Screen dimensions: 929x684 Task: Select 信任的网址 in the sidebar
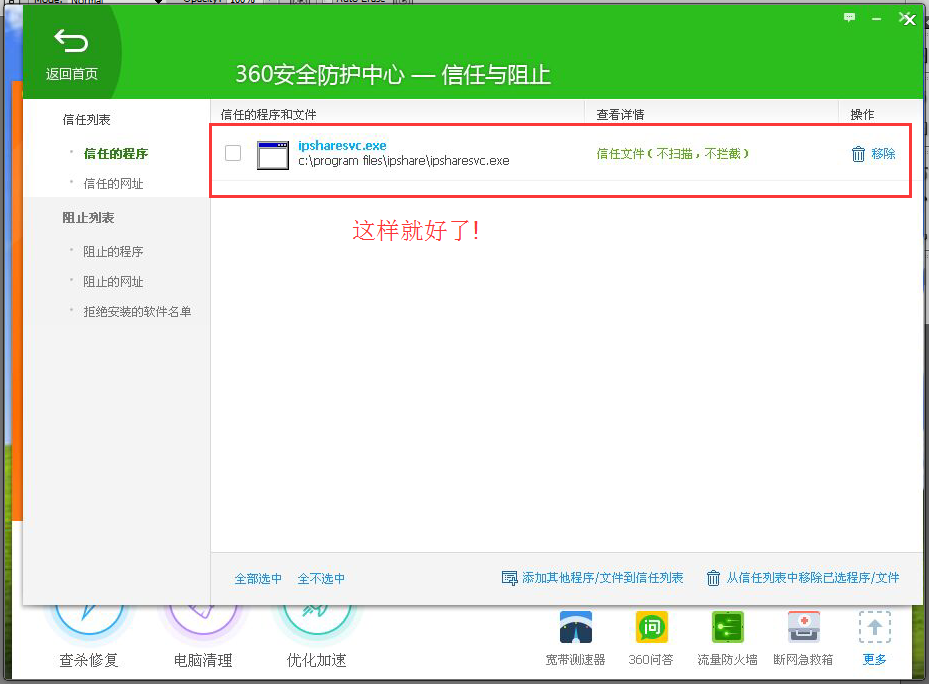pyautogui.click(x=113, y=184)
